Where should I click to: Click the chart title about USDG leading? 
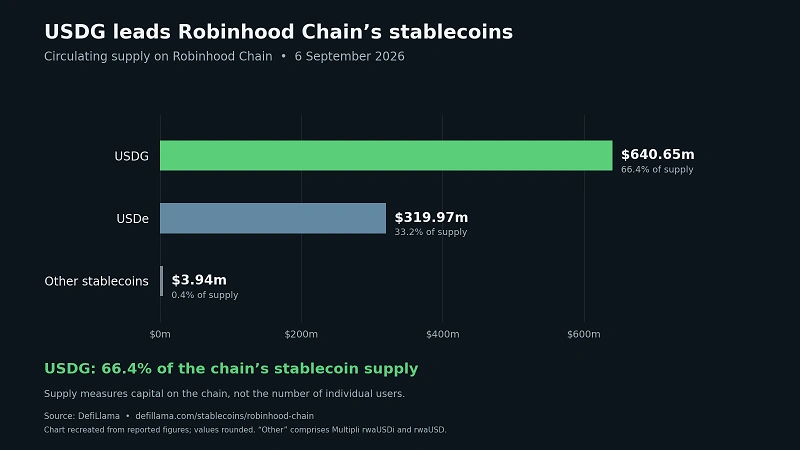[x=279, y=32]
